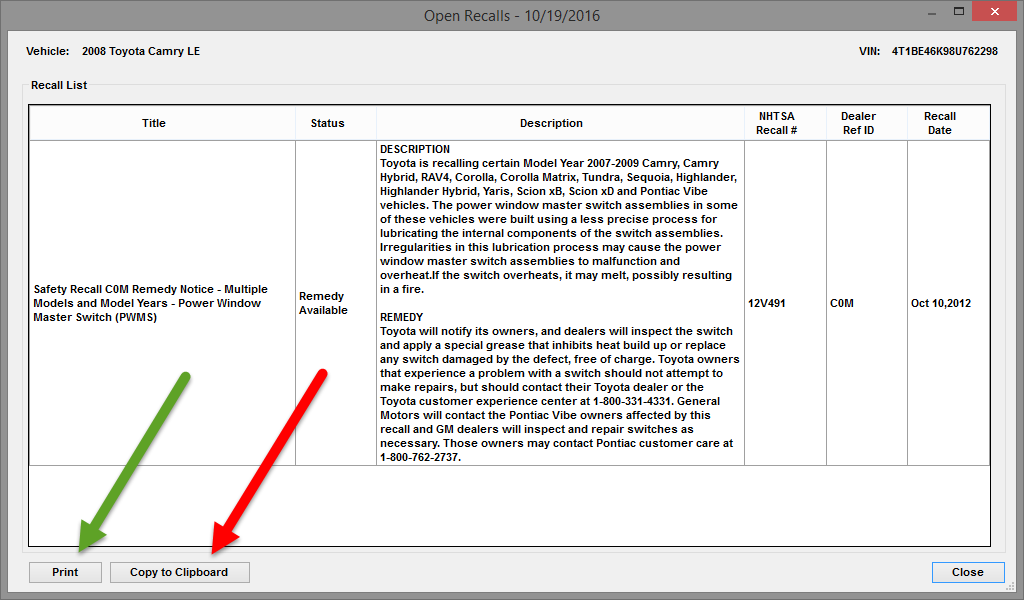Click the Recall List group label
The height and width of the screenshot is (600, 1024).
coord(59,85)
